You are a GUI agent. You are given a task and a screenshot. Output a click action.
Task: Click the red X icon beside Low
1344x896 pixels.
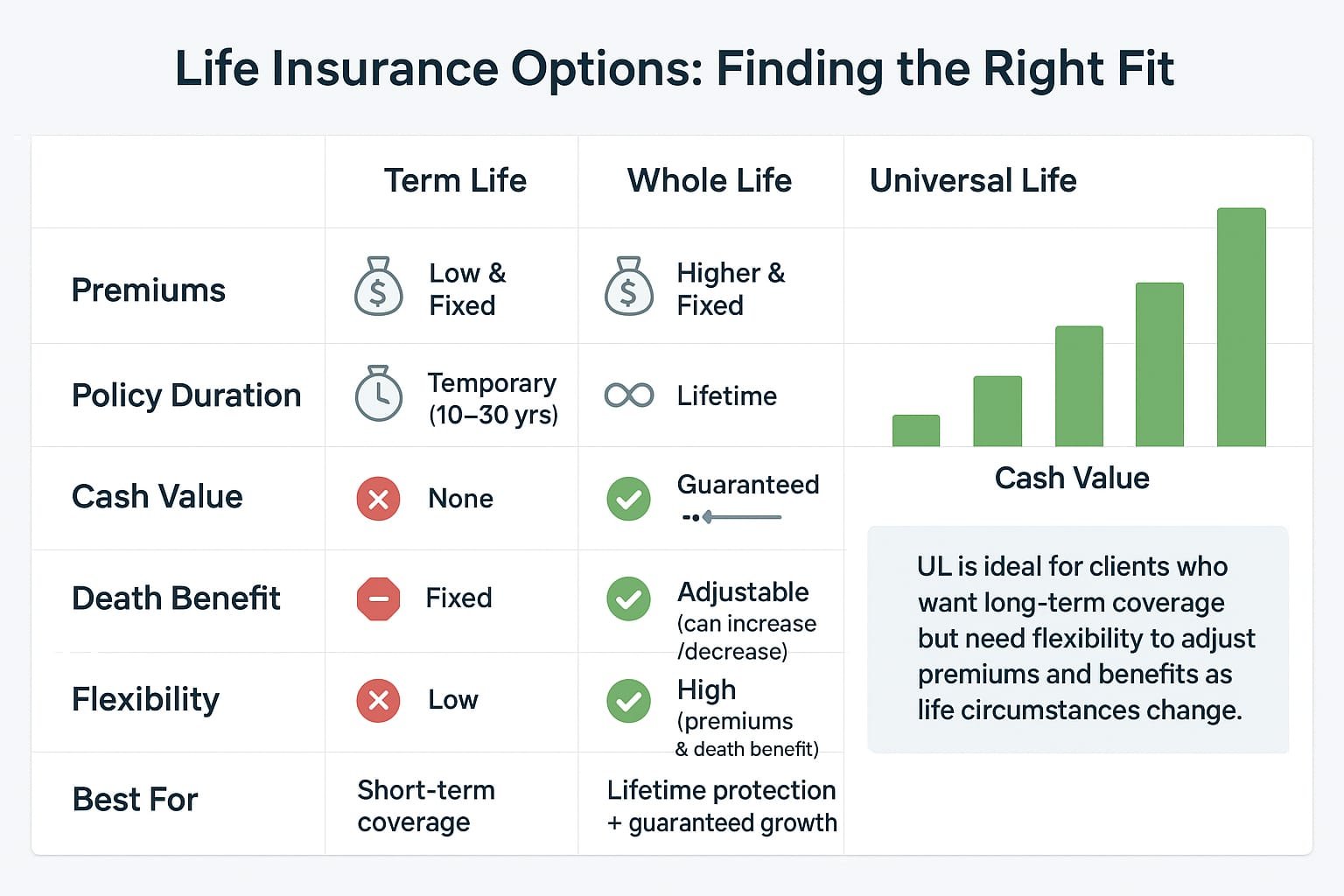coord(378,700)
